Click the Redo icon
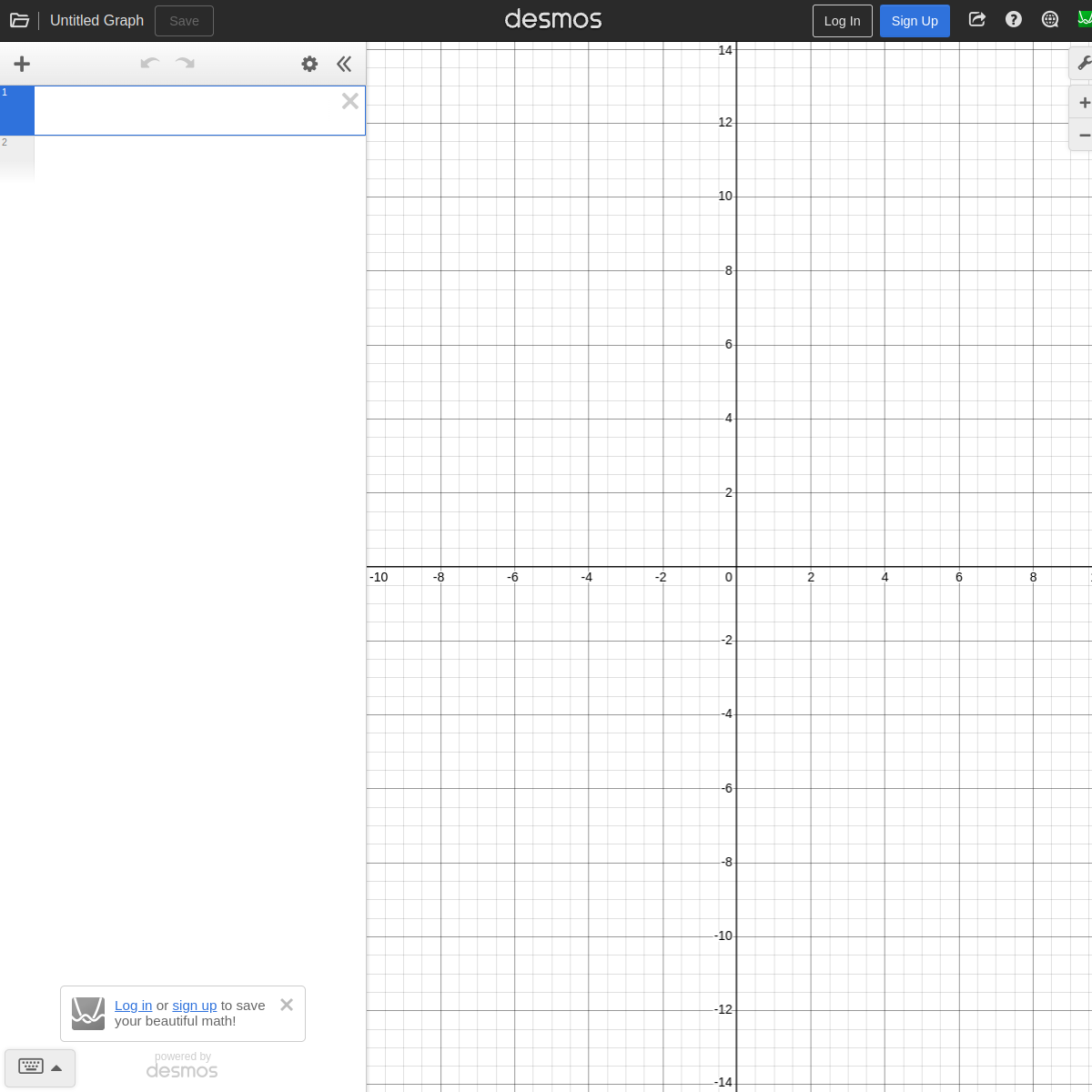This screenshot has width=1092, height=1092. (185, 64)
